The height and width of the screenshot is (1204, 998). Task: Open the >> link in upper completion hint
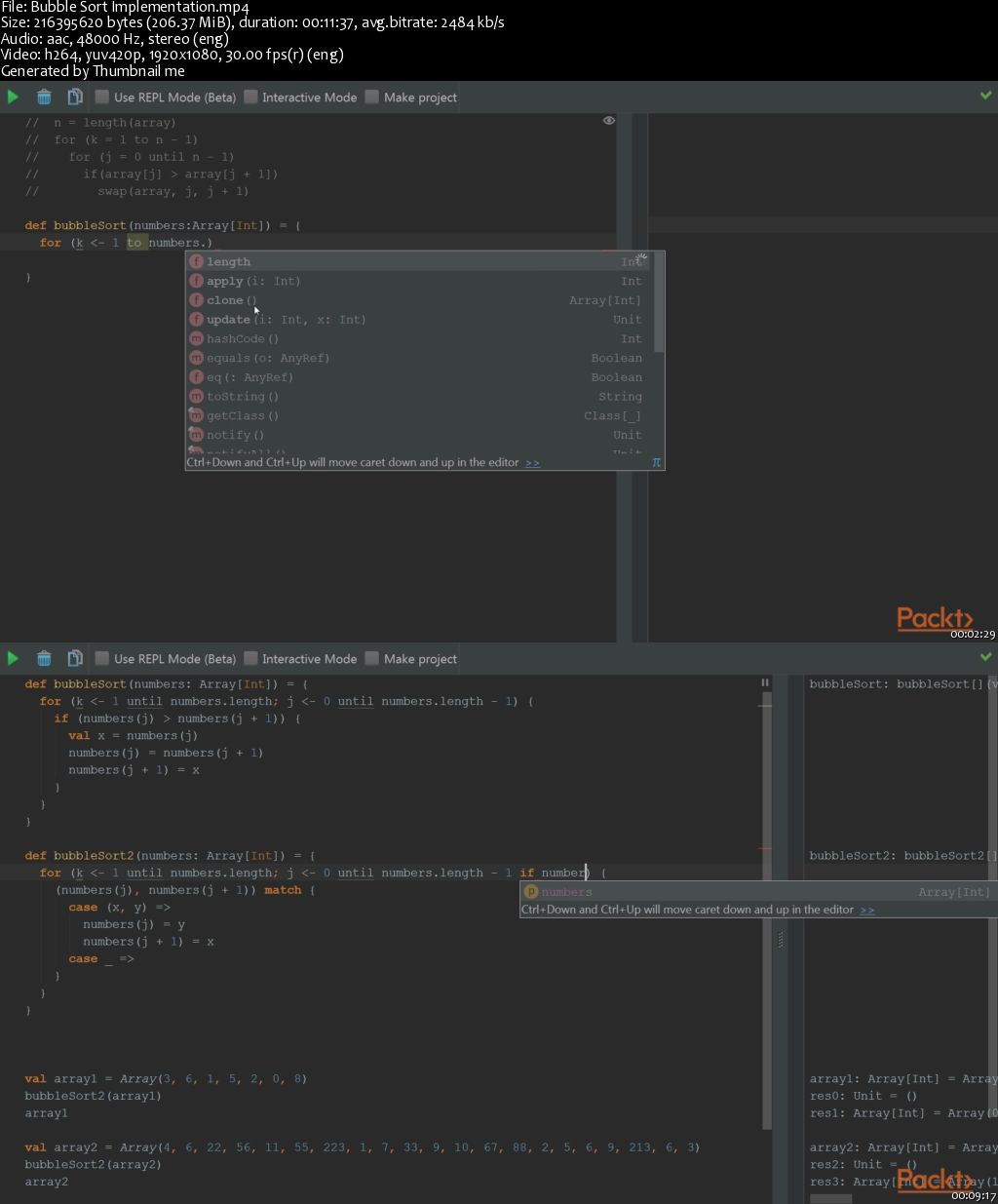tap(532, 463)
